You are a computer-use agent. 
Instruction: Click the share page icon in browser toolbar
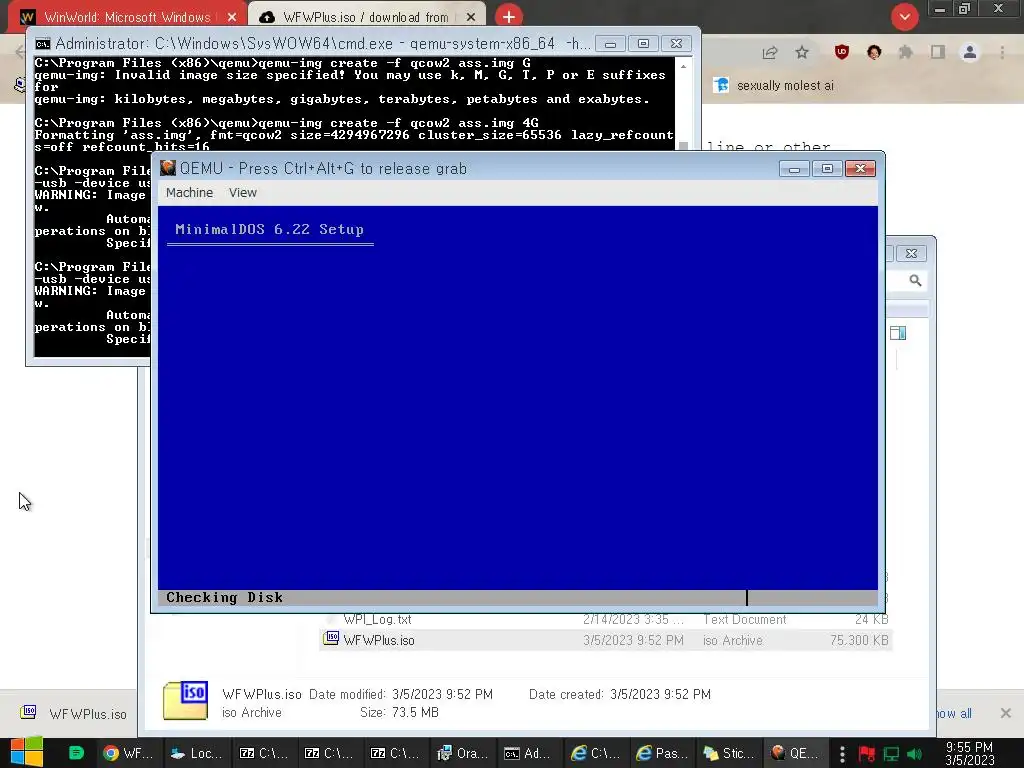[770, 53]
